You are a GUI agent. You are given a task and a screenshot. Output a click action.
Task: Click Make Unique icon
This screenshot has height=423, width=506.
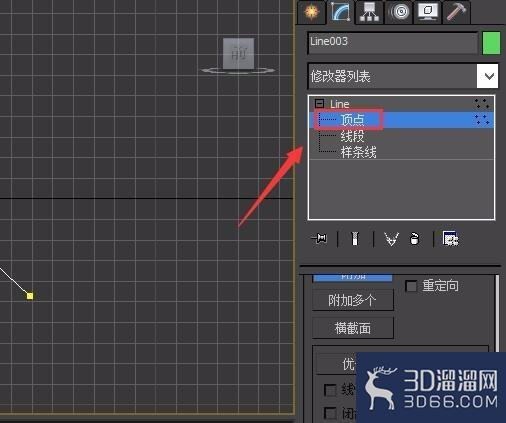tap(391, 239)
